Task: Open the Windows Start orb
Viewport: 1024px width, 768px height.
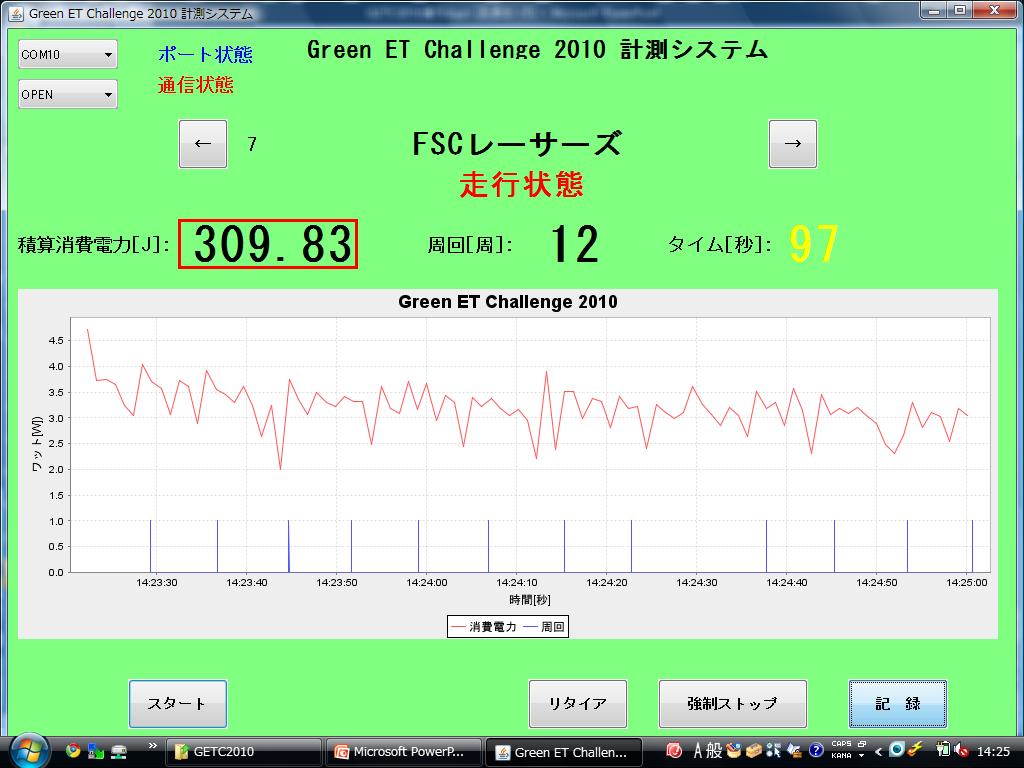Action: point(28,750)
